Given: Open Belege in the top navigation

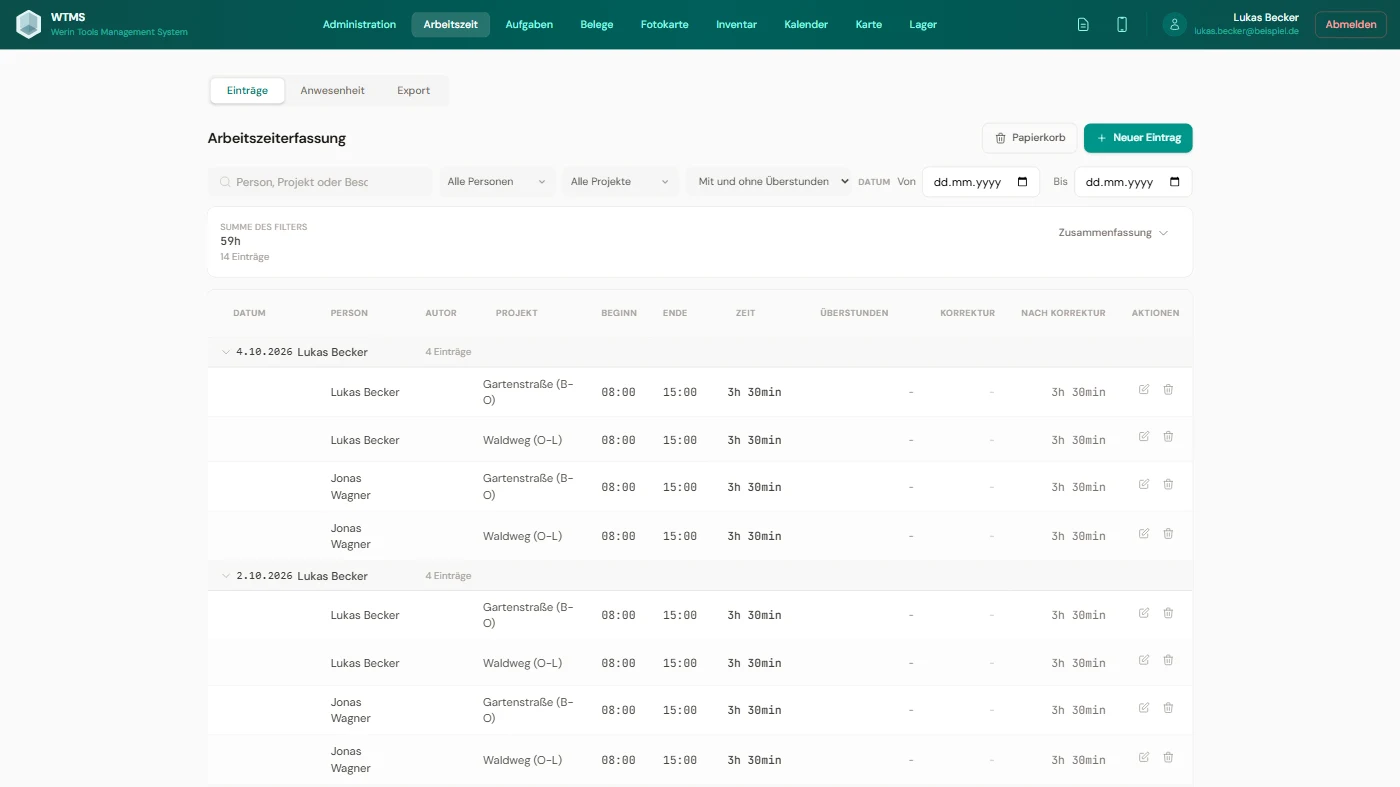Looking at the screenshot, I should (x=597, y=25).
